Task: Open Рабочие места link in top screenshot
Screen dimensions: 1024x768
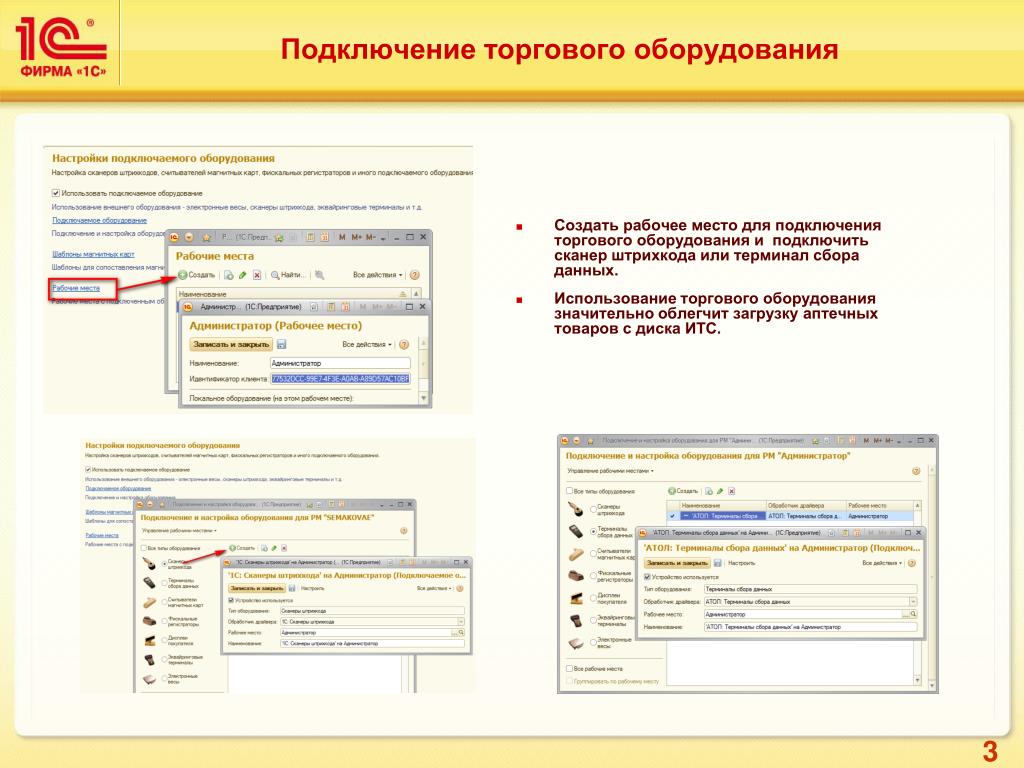Action: point(76,288)
